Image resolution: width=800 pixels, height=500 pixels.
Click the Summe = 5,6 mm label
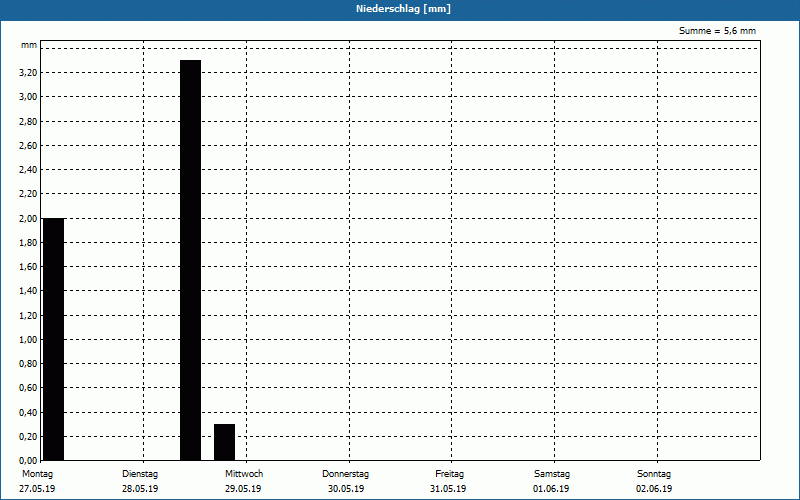pyautogui.click(x=717, y=31)
